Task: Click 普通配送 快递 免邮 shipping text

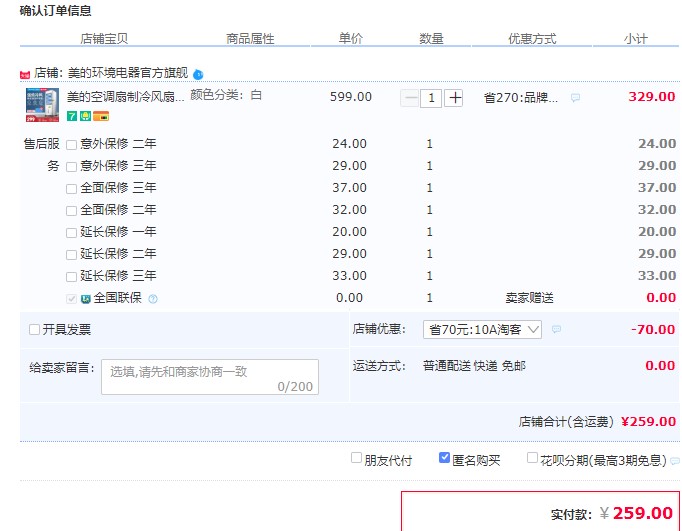Action: click(x=474, y=366)
